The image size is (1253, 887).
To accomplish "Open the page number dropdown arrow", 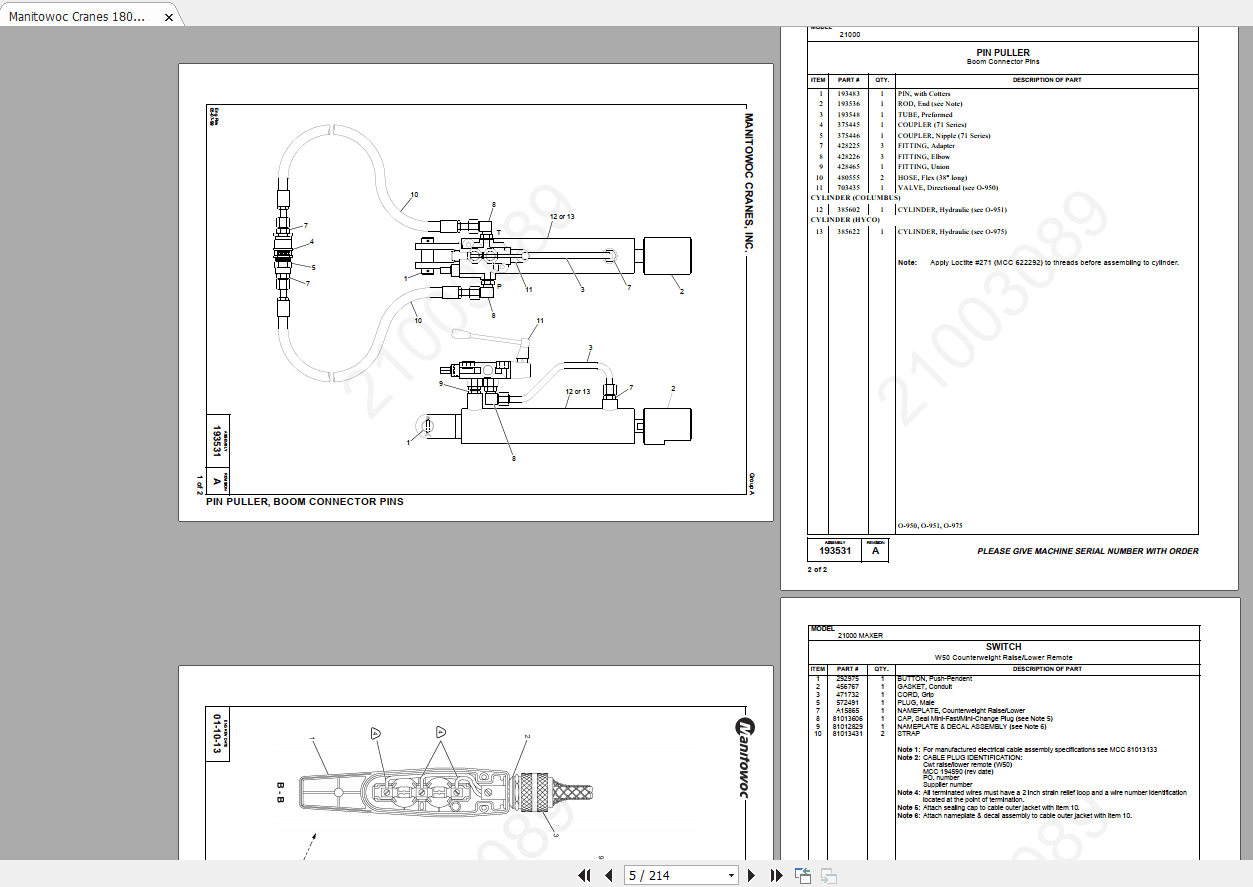I will [731, 876].
